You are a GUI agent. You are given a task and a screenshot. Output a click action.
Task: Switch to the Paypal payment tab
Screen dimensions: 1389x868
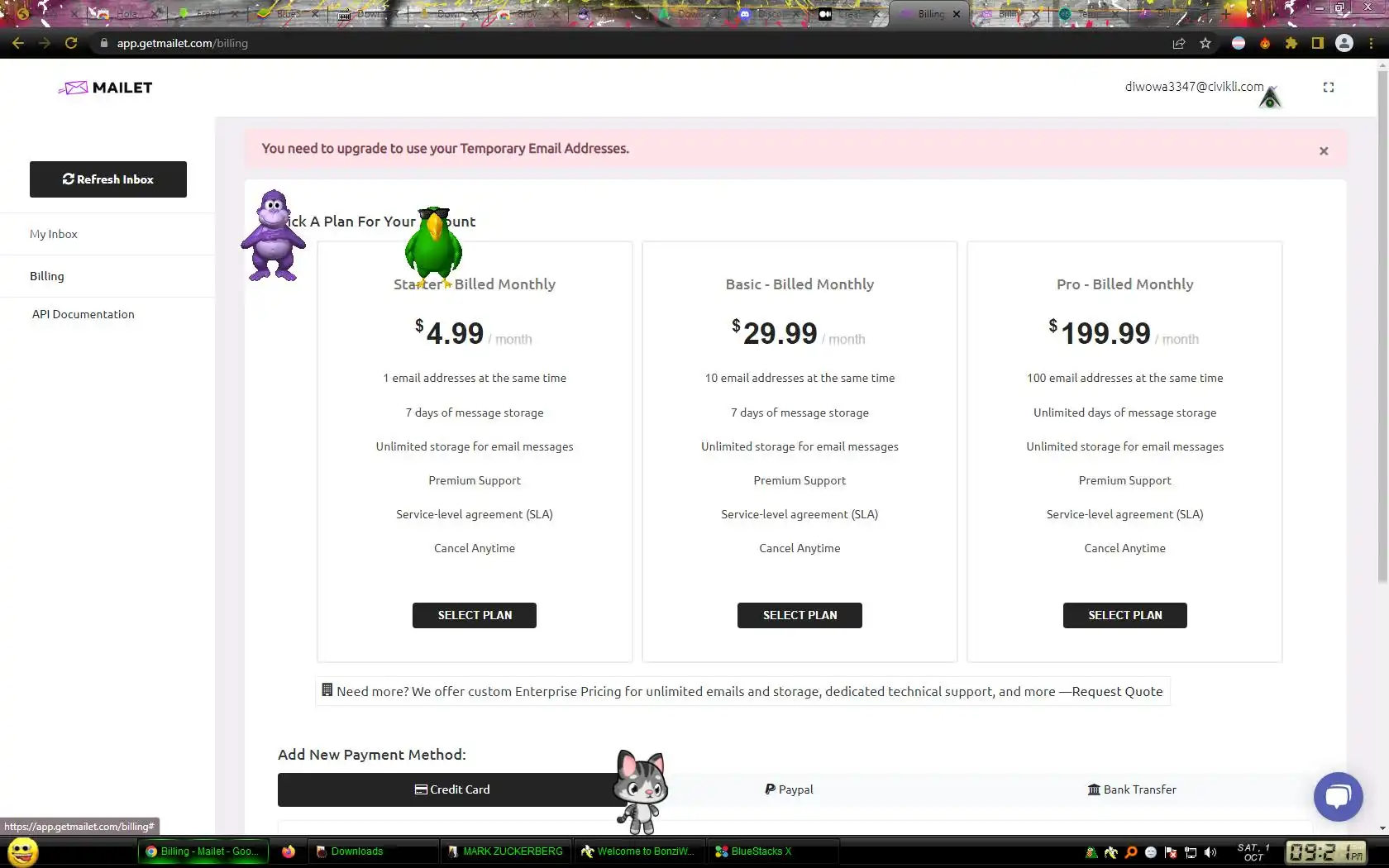tap(789, 789)
